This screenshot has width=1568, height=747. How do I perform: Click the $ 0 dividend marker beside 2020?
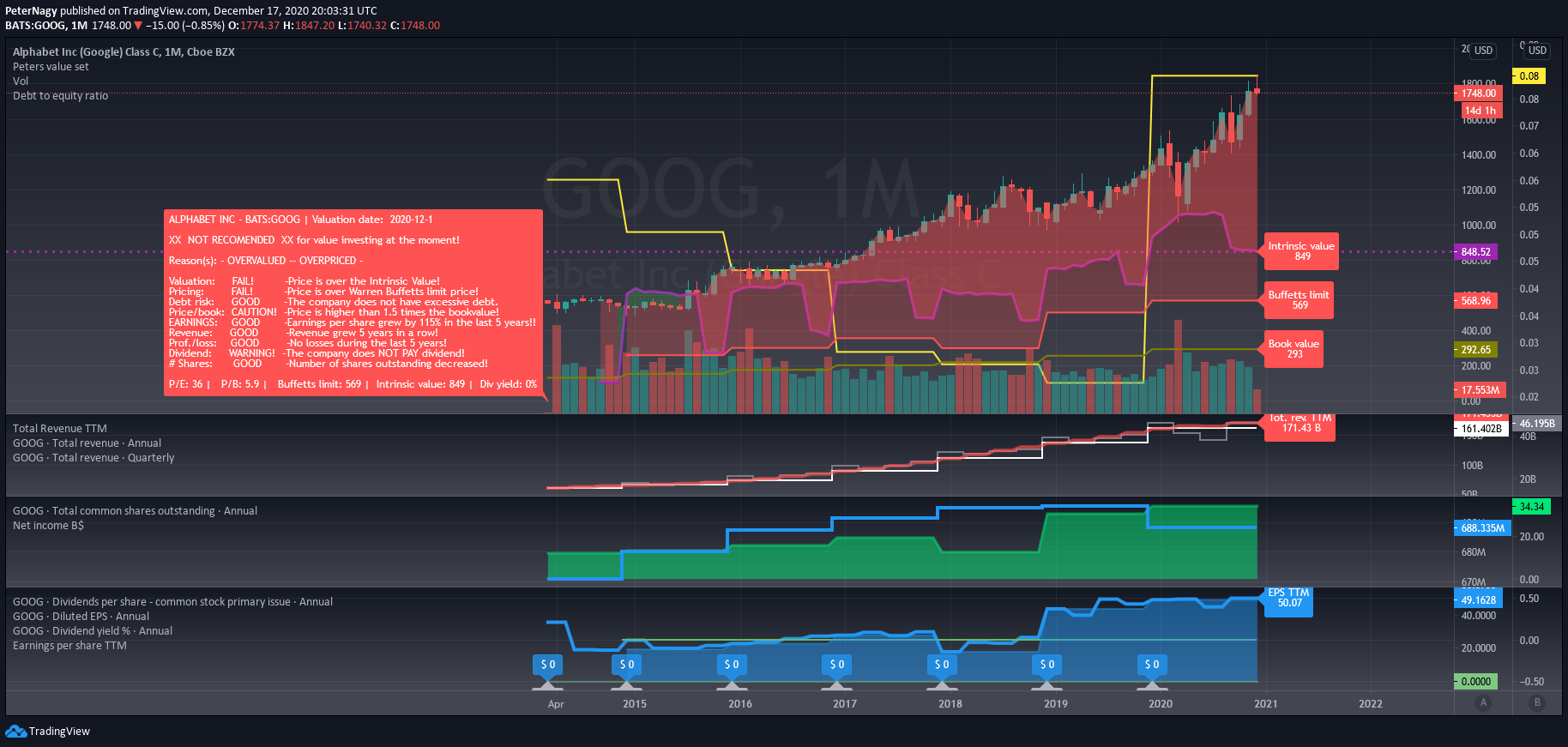[x=1152, y=665]
